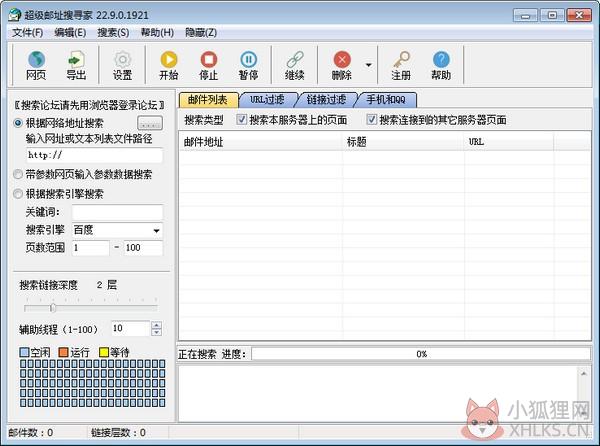Click the orange 运行 legend swatch
The image size is (600, 446).
[64, 352]
